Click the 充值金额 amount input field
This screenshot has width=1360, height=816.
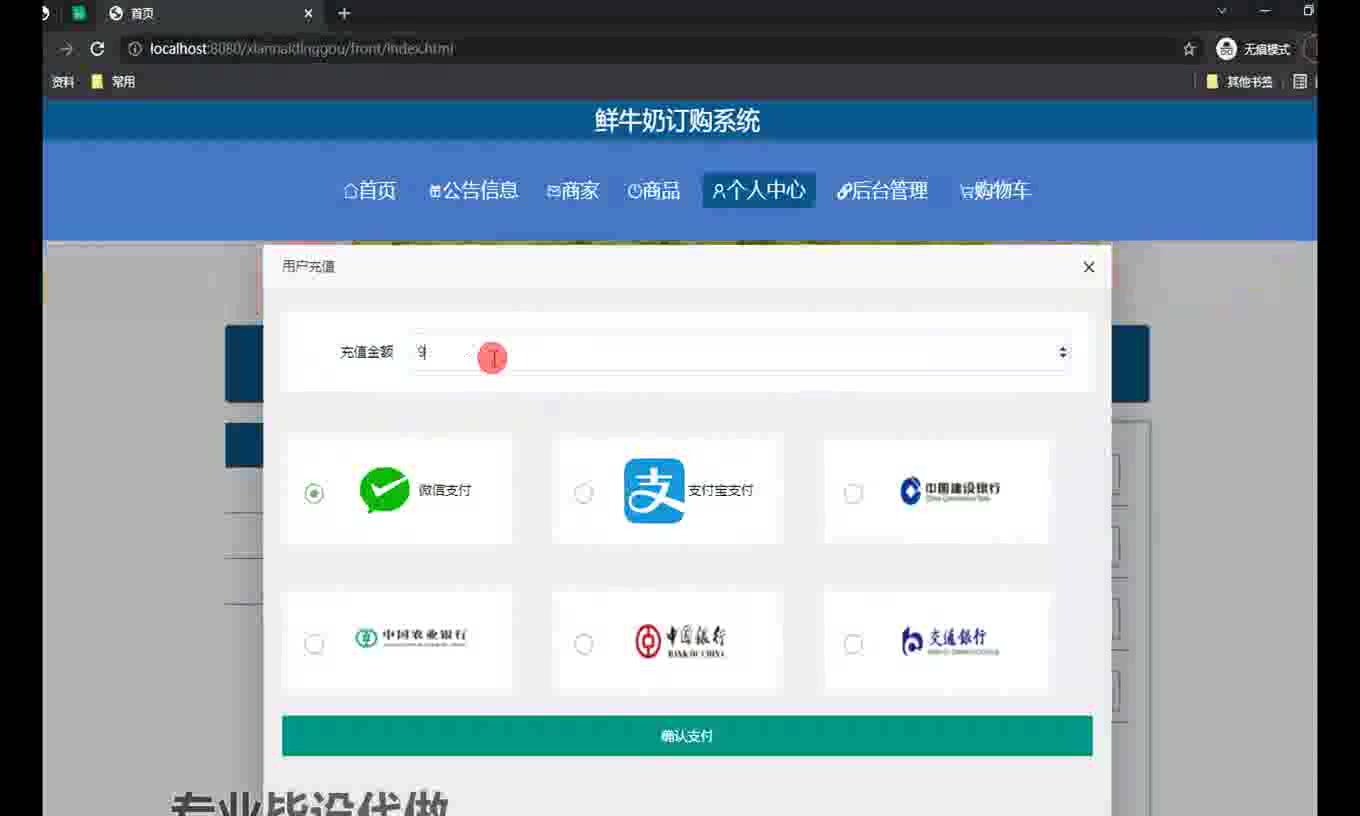point(738,352)
